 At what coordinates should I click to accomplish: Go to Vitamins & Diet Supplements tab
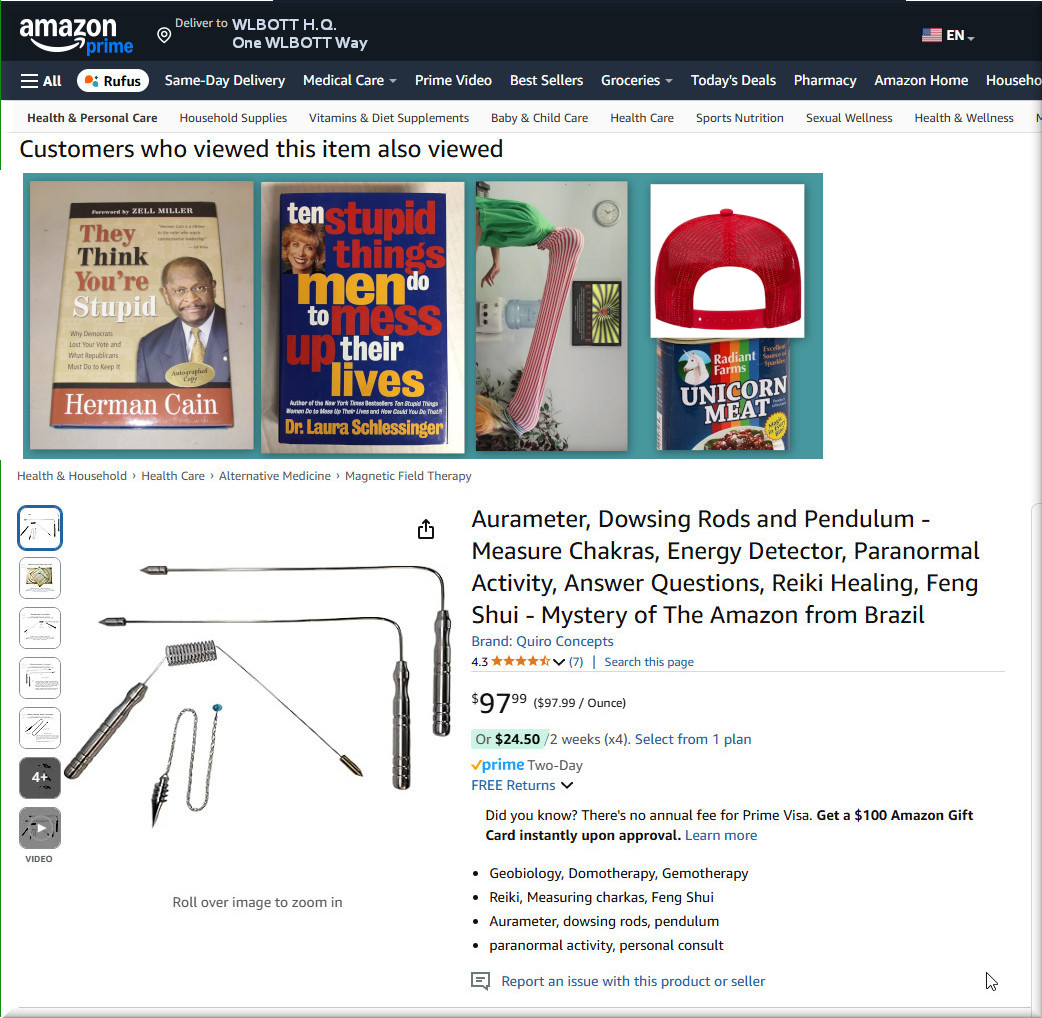[x=389, y=118]
